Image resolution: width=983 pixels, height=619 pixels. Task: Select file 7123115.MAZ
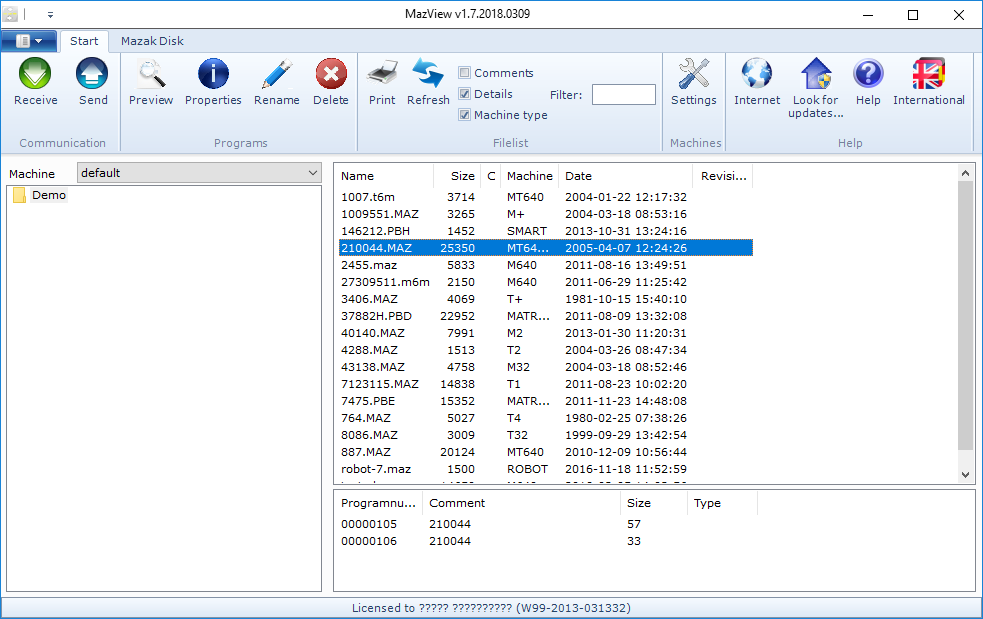(x=545, y=383)
